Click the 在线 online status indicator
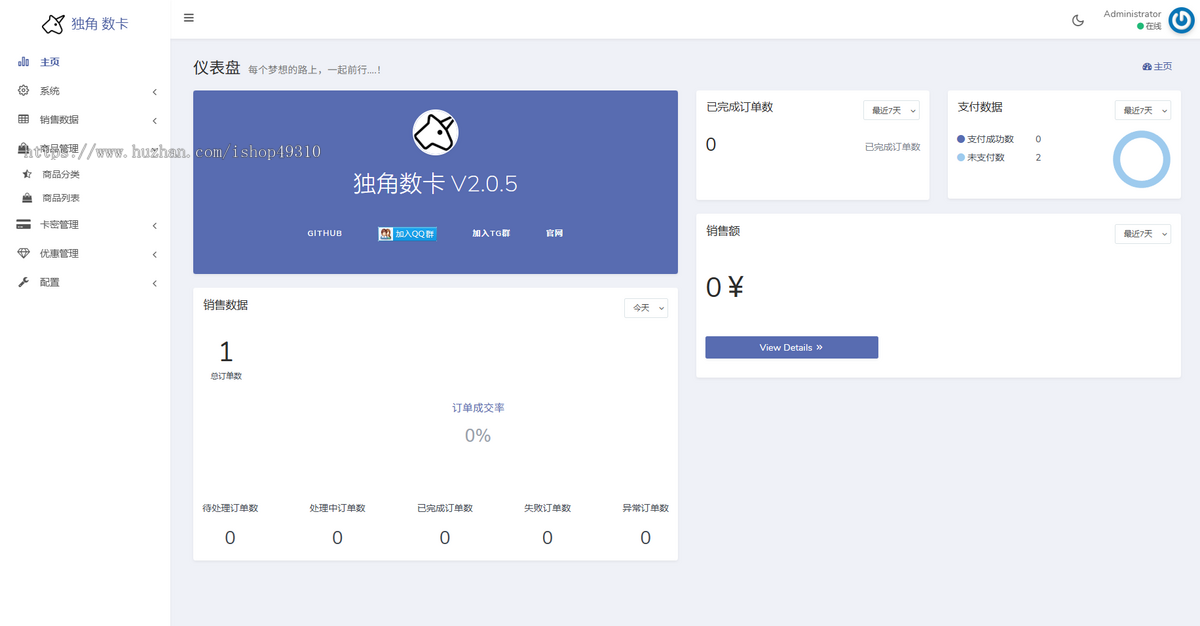 (1149, 26)
